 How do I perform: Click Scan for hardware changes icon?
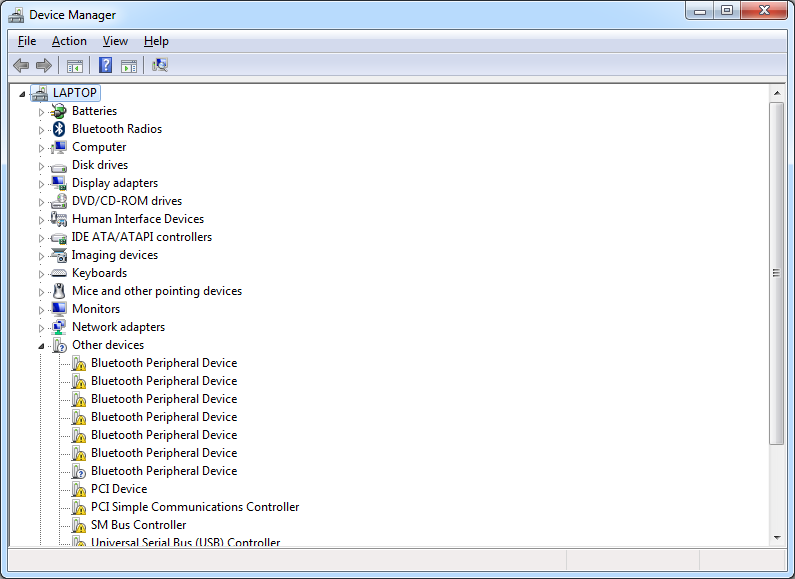[160, 65]
